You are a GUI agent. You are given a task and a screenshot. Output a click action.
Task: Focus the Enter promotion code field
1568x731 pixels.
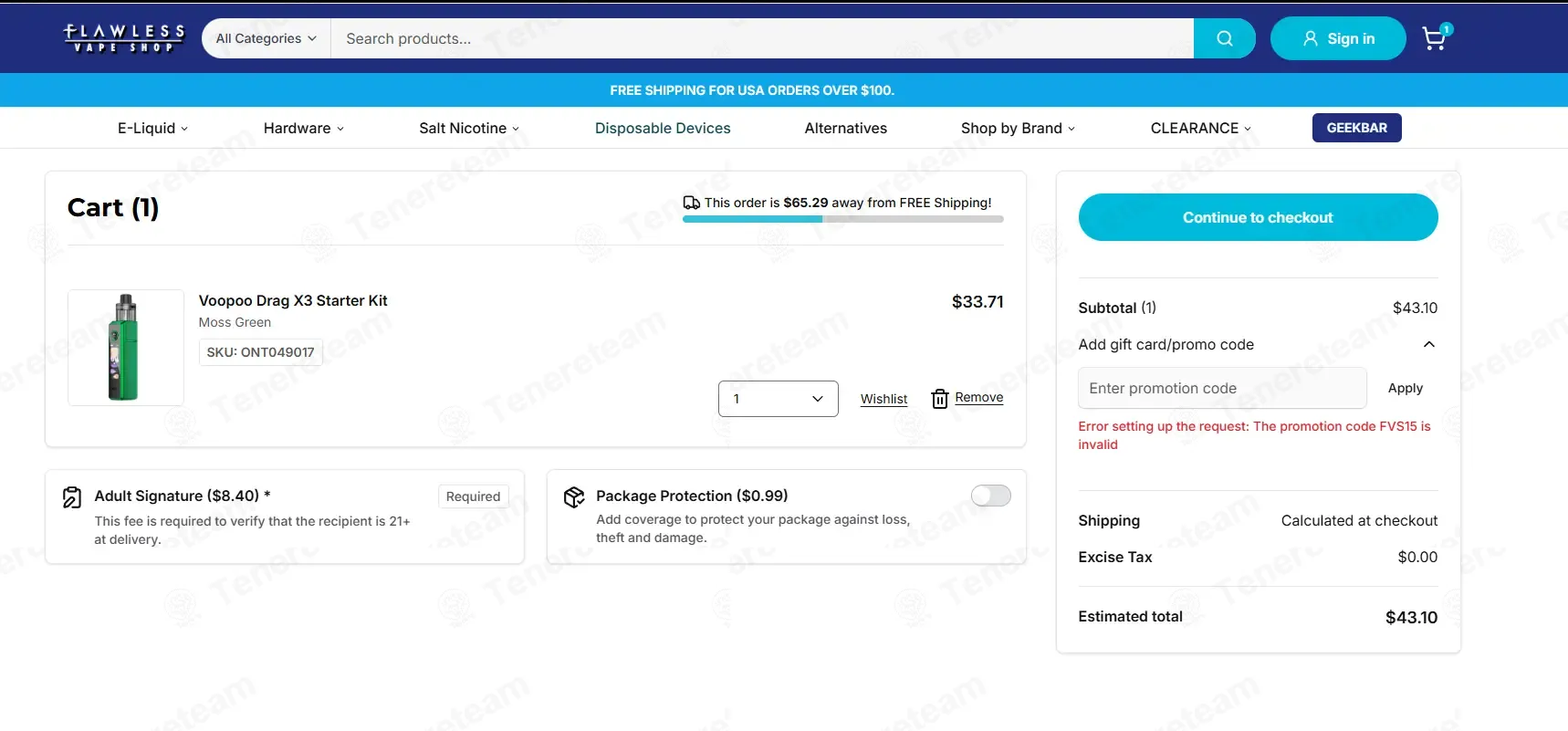(x=1222, y=388)
